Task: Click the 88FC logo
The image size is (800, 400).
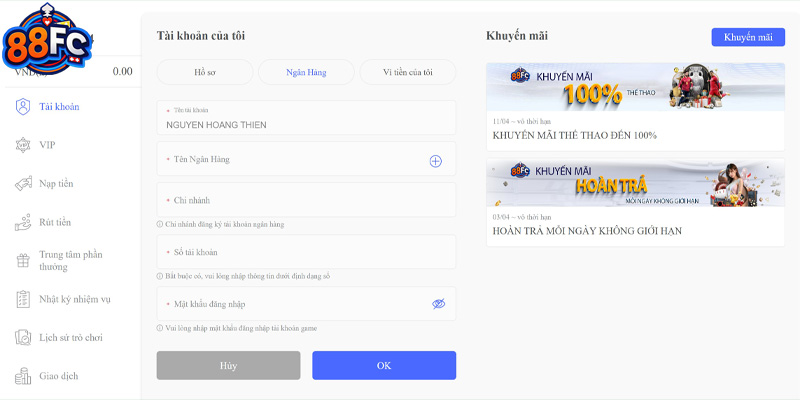Action: tap(45, 40)
